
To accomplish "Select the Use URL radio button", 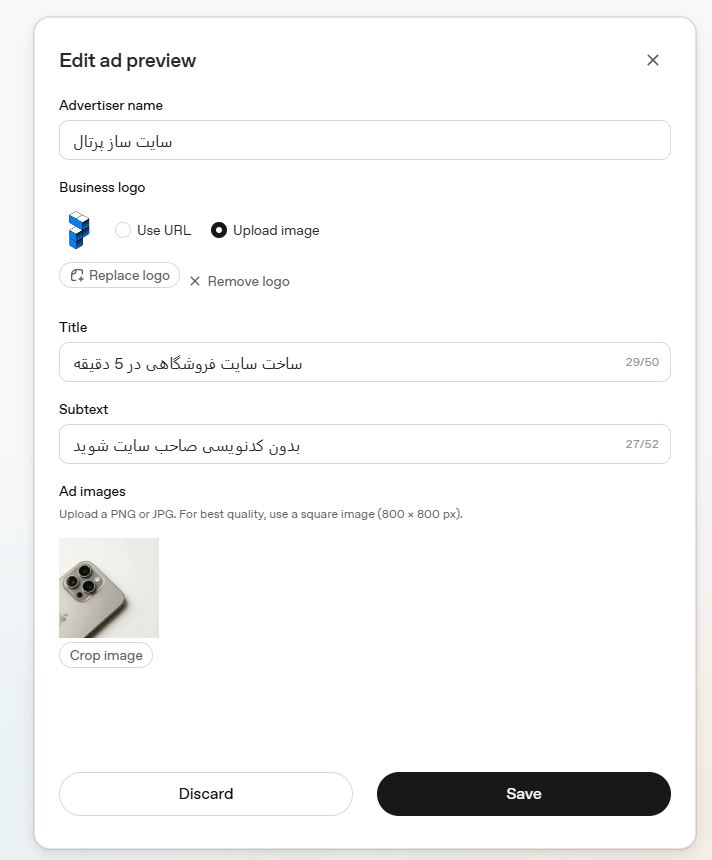I will pyautogui.click(x=123, y=230).
